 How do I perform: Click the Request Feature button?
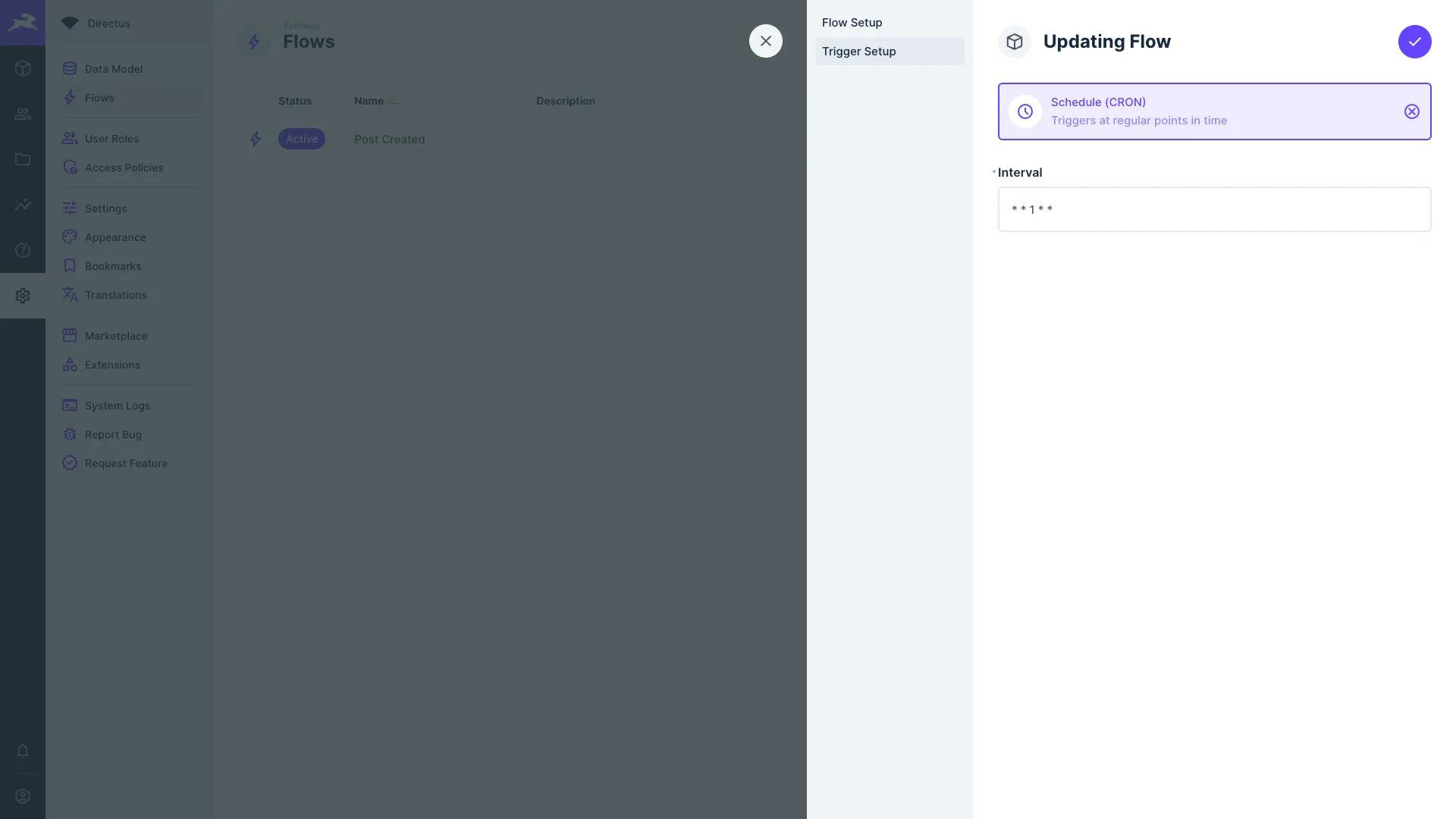126,463
